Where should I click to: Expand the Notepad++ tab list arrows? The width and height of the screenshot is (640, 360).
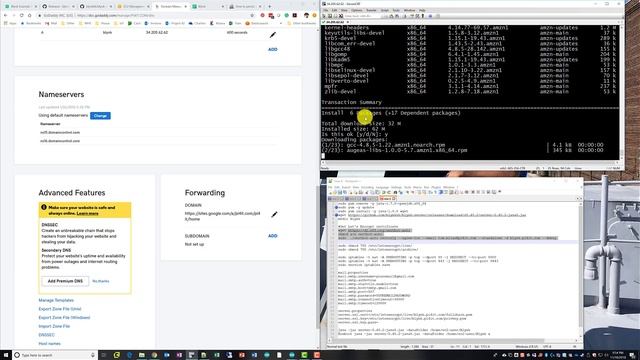pos(579,198)
